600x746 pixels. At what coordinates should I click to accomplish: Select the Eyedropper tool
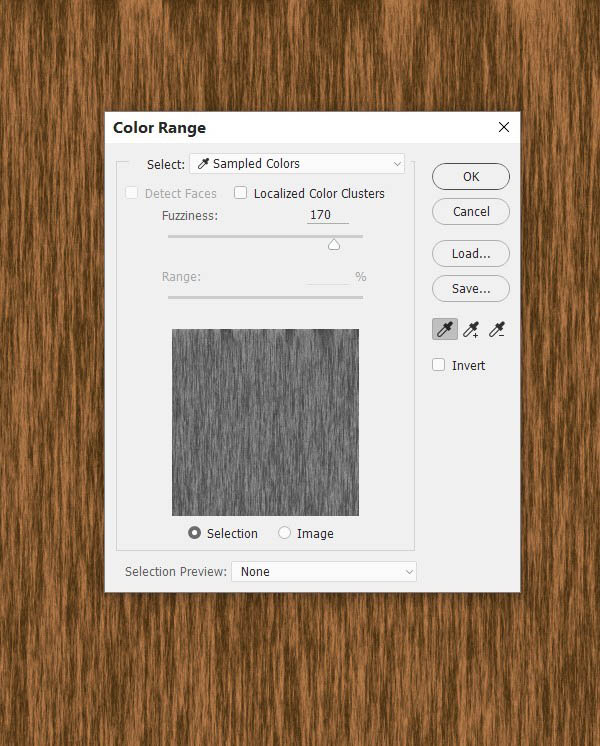click(445, 329)
